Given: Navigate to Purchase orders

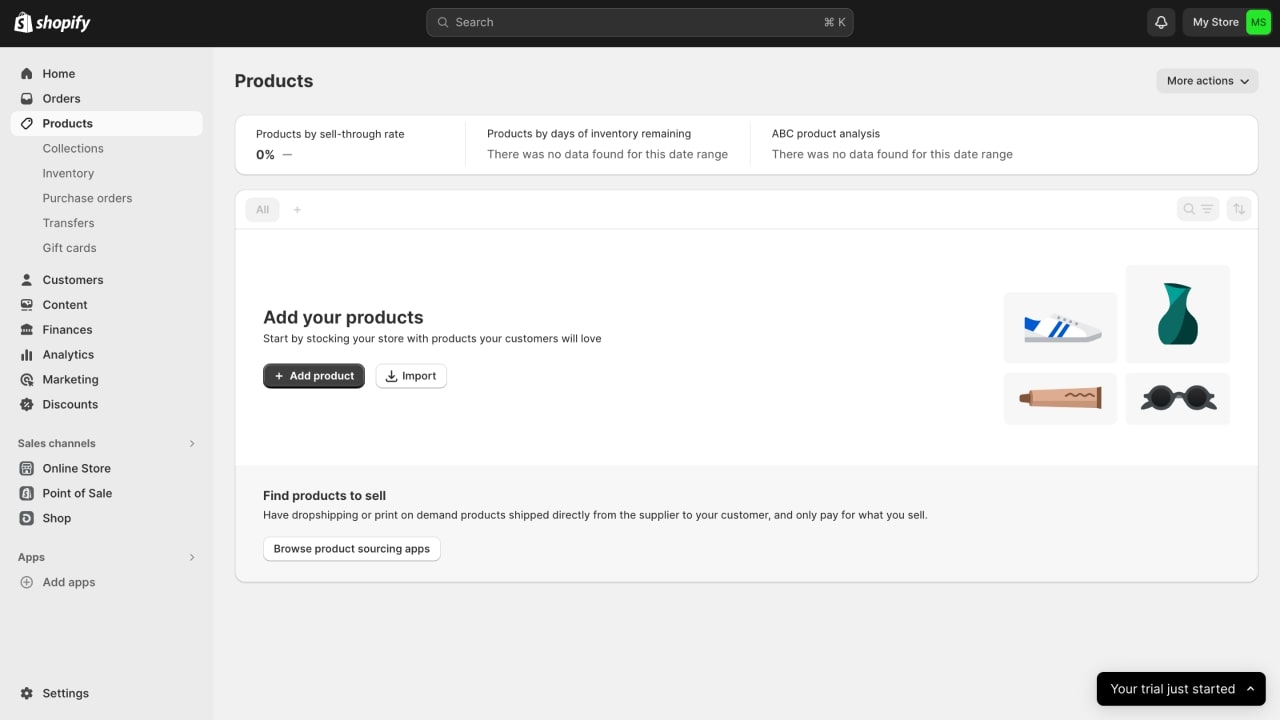Looking at the screenshot, I should (87, 198).
